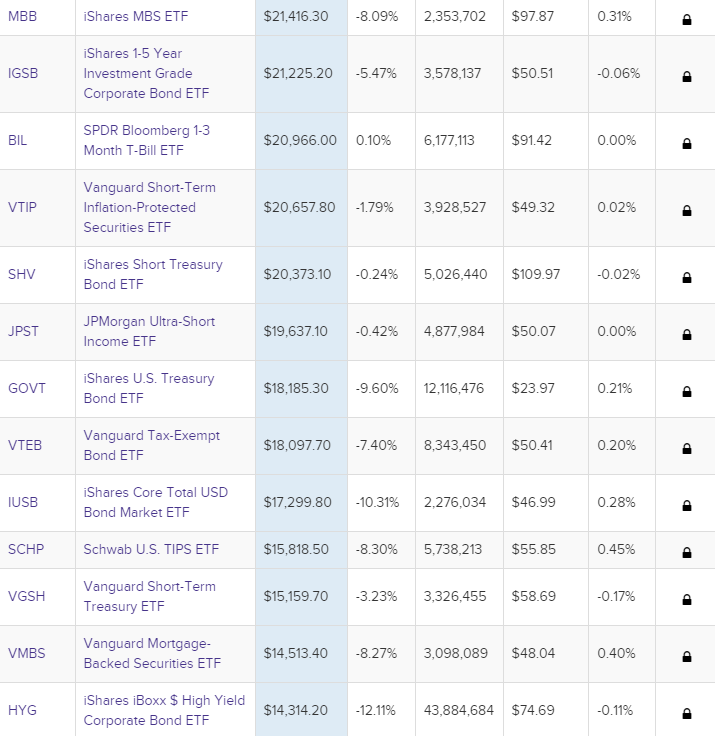Select the $20,657.80 assets cell
The image size is (715, 736).
pyautogui.click(x=299, y=207)
